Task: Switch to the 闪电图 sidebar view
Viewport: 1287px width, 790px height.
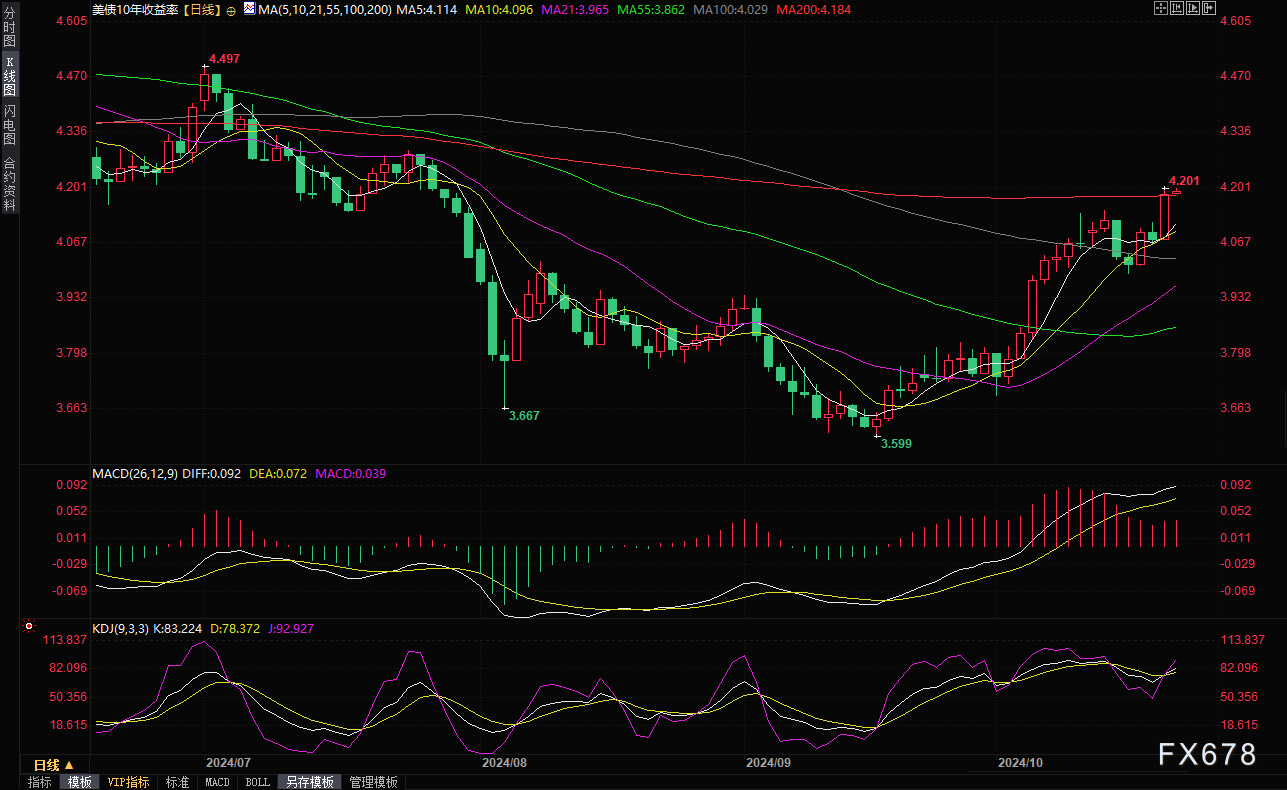Action: pos(10,125)
